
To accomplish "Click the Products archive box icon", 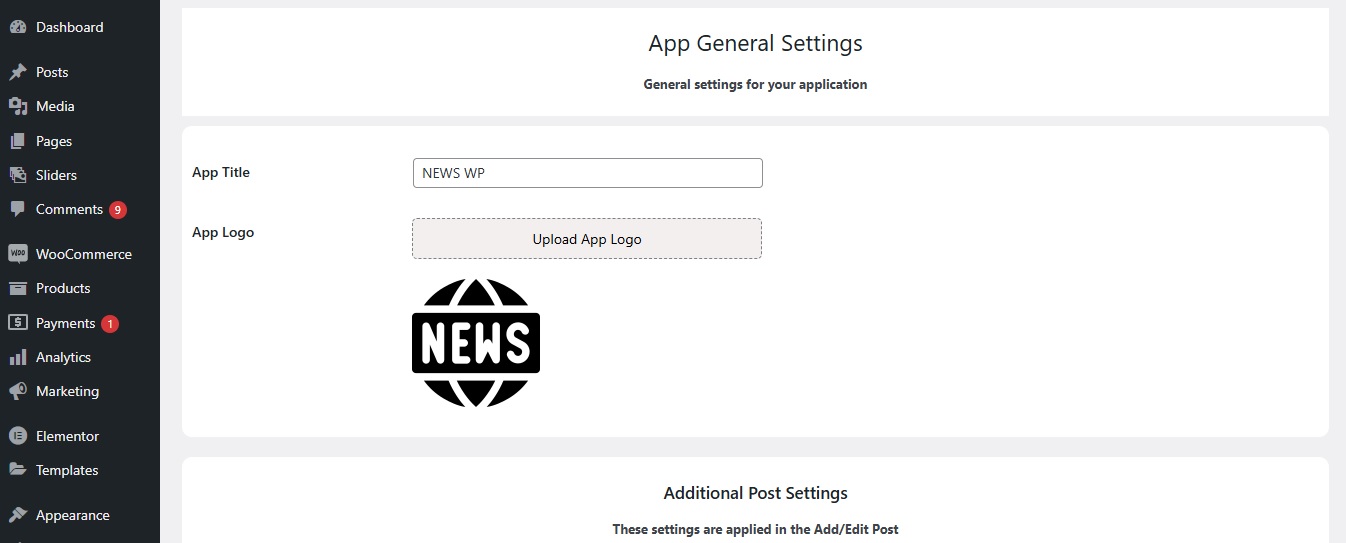I will click(x=17, y=288).
